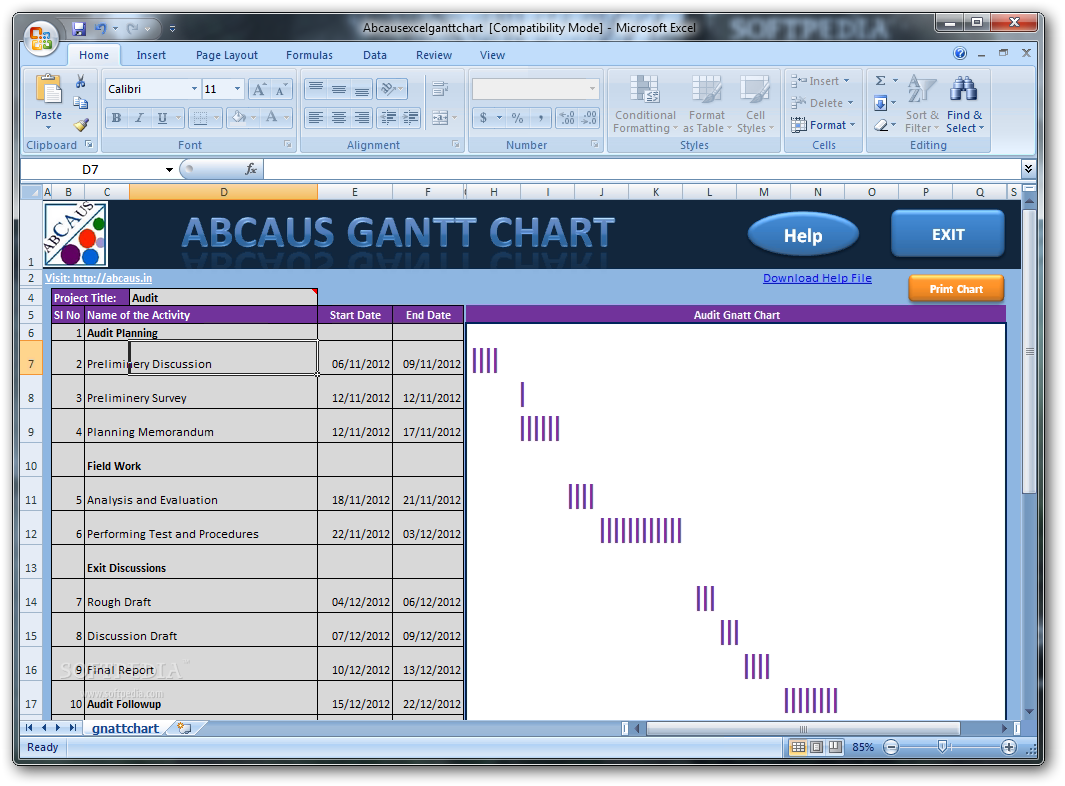Viewport: 1065px width, 786px height.
Task: Open the Review ribbon tab
Action: [x=433, y=55]
